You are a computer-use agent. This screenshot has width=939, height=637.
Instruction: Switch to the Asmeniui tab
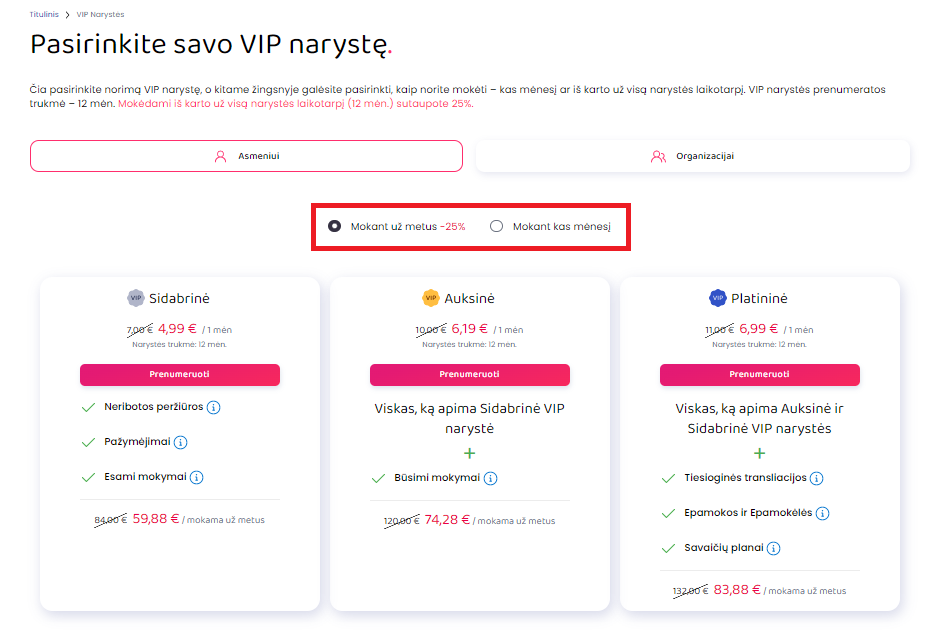coord(246,156)
